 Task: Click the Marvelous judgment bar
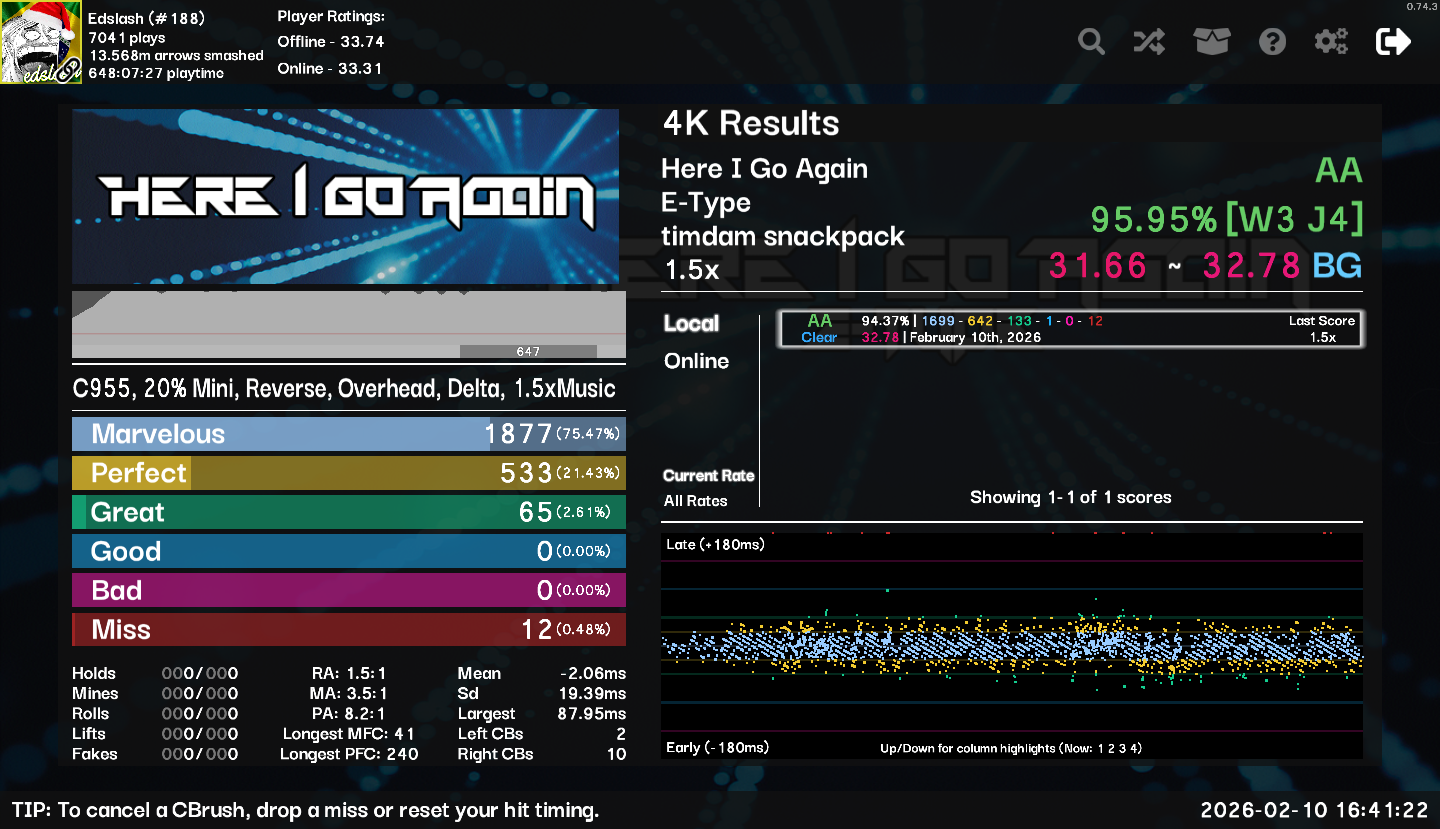[x=348, y=434]
